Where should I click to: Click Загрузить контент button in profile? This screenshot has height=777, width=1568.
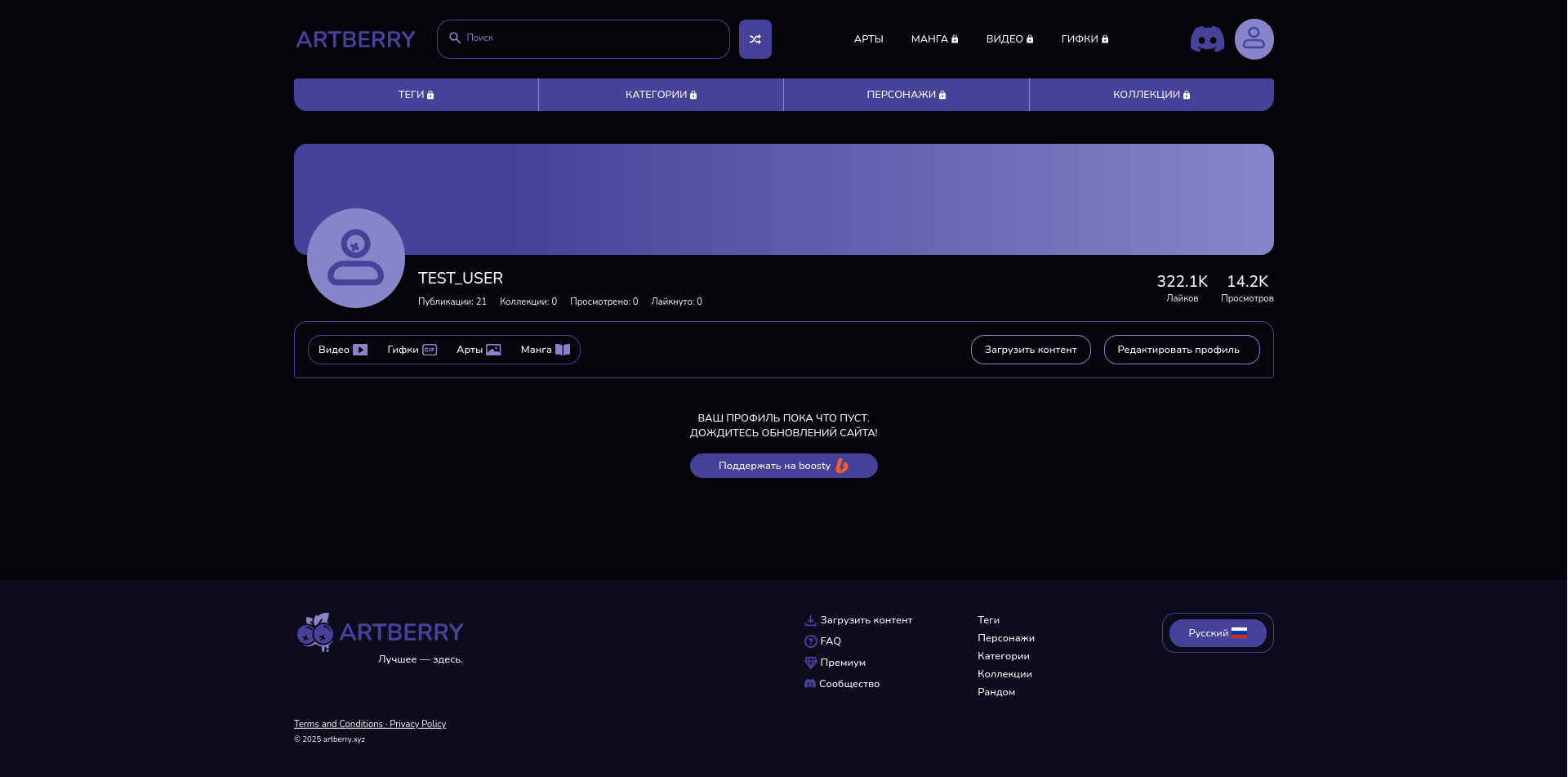(x=1030, y=350)
